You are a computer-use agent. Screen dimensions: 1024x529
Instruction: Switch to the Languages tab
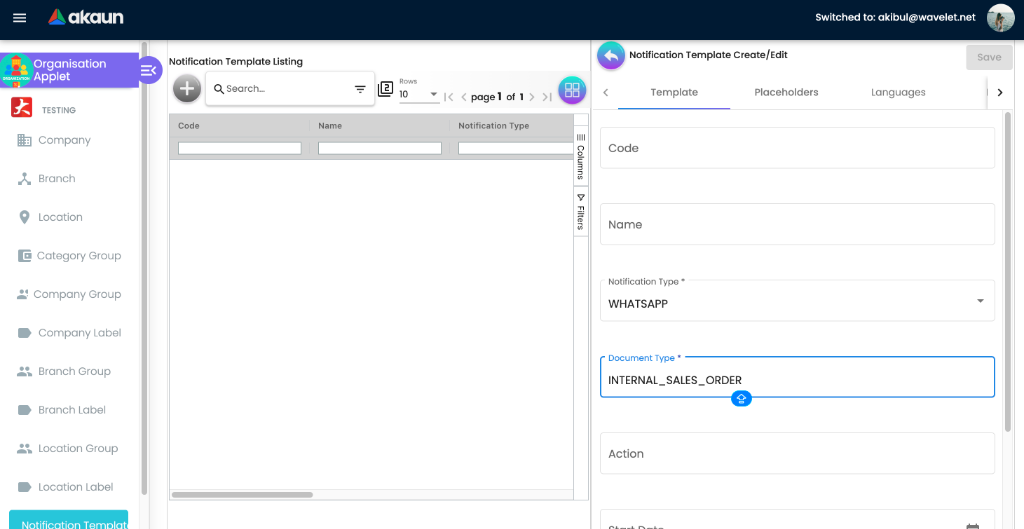coord(898,92)
